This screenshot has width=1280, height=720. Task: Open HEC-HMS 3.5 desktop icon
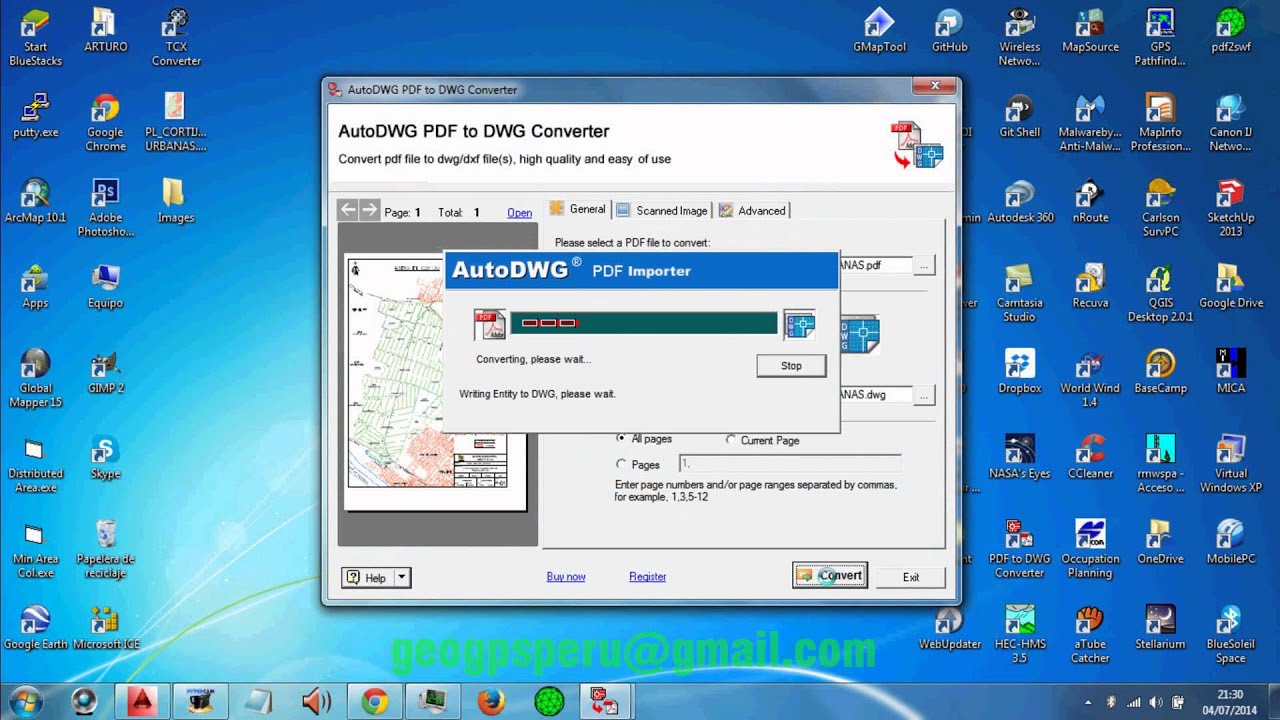[x=1019, y=635]
